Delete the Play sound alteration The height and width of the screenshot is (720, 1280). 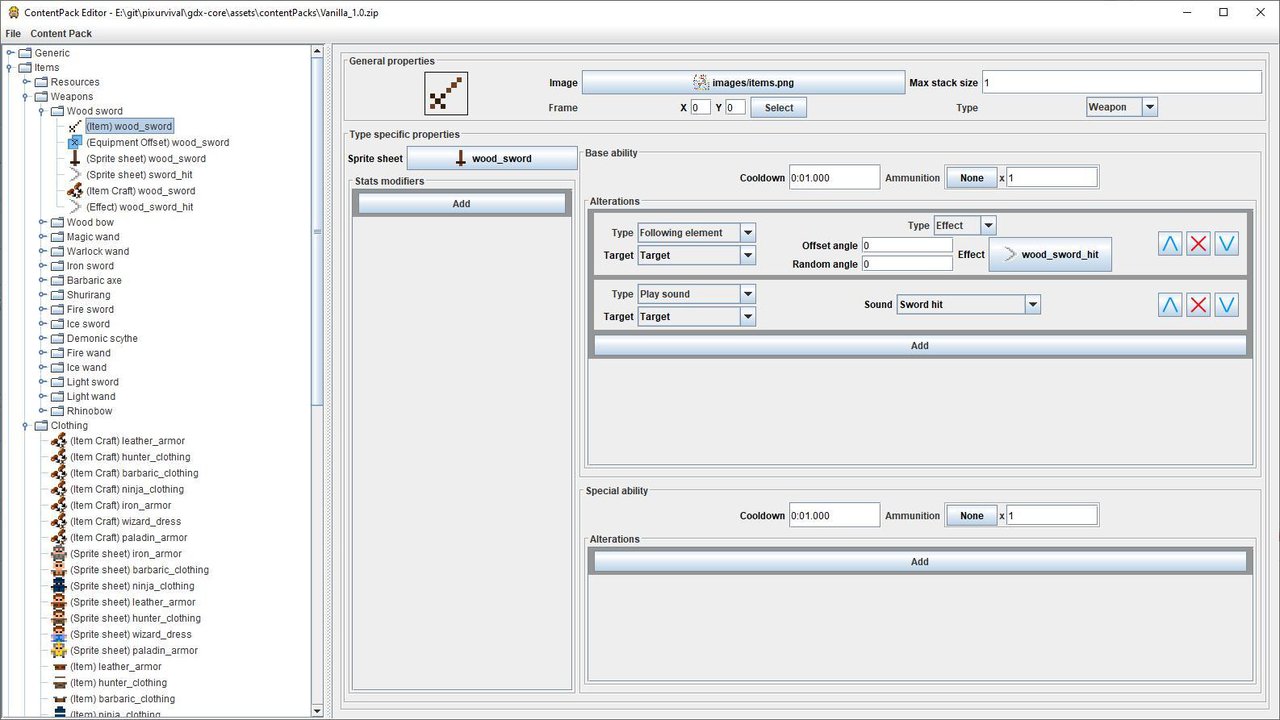click(1198, 305)
